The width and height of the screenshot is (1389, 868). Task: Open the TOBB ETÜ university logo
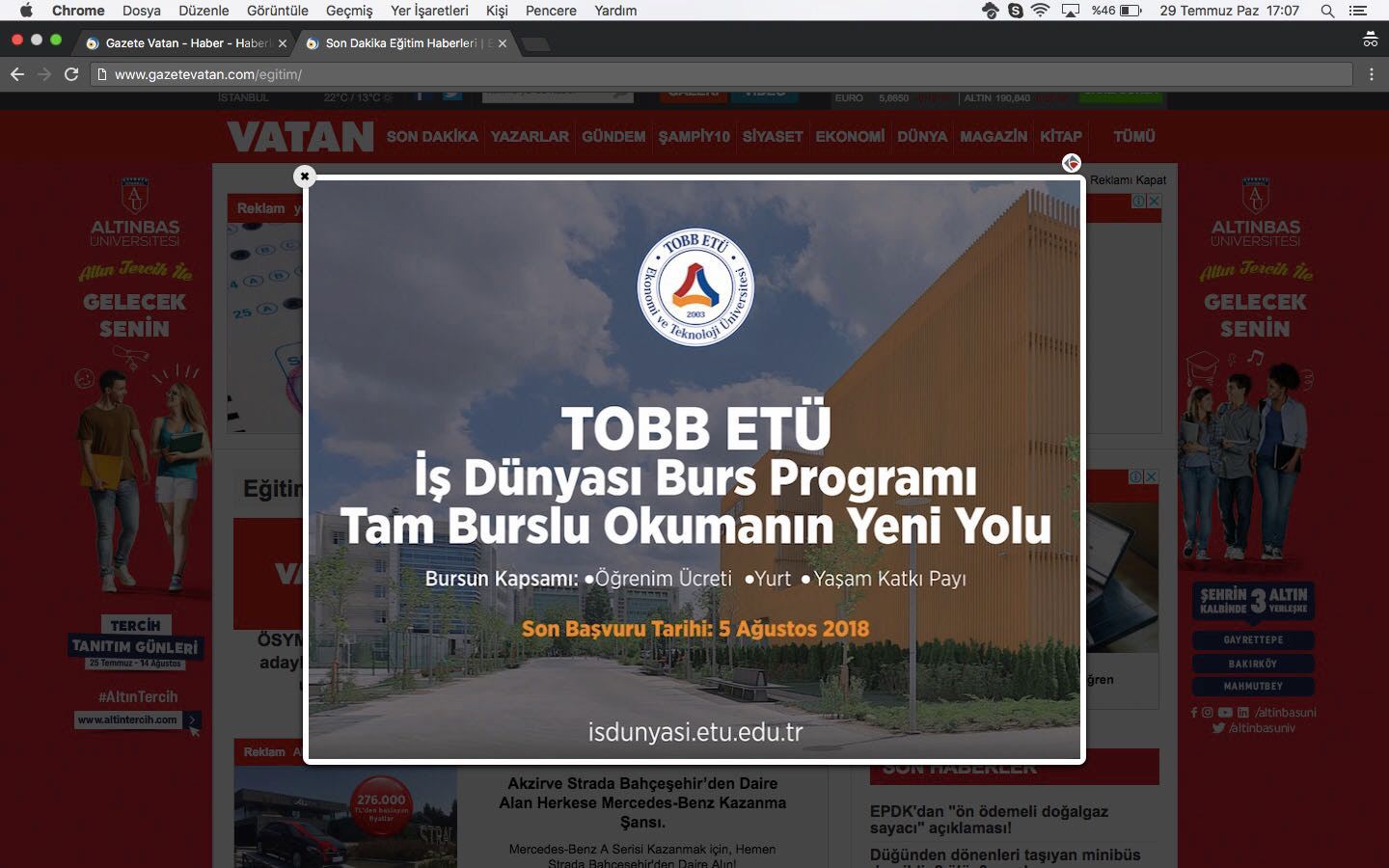pos(695,286)
